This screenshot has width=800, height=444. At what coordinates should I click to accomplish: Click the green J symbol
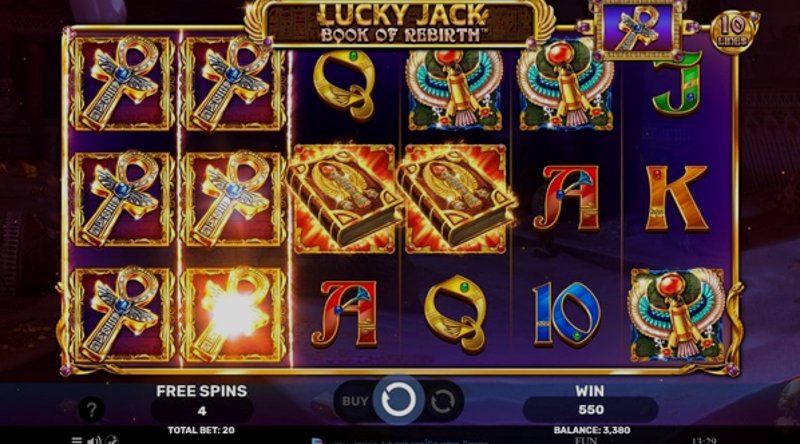pos(677,83)
